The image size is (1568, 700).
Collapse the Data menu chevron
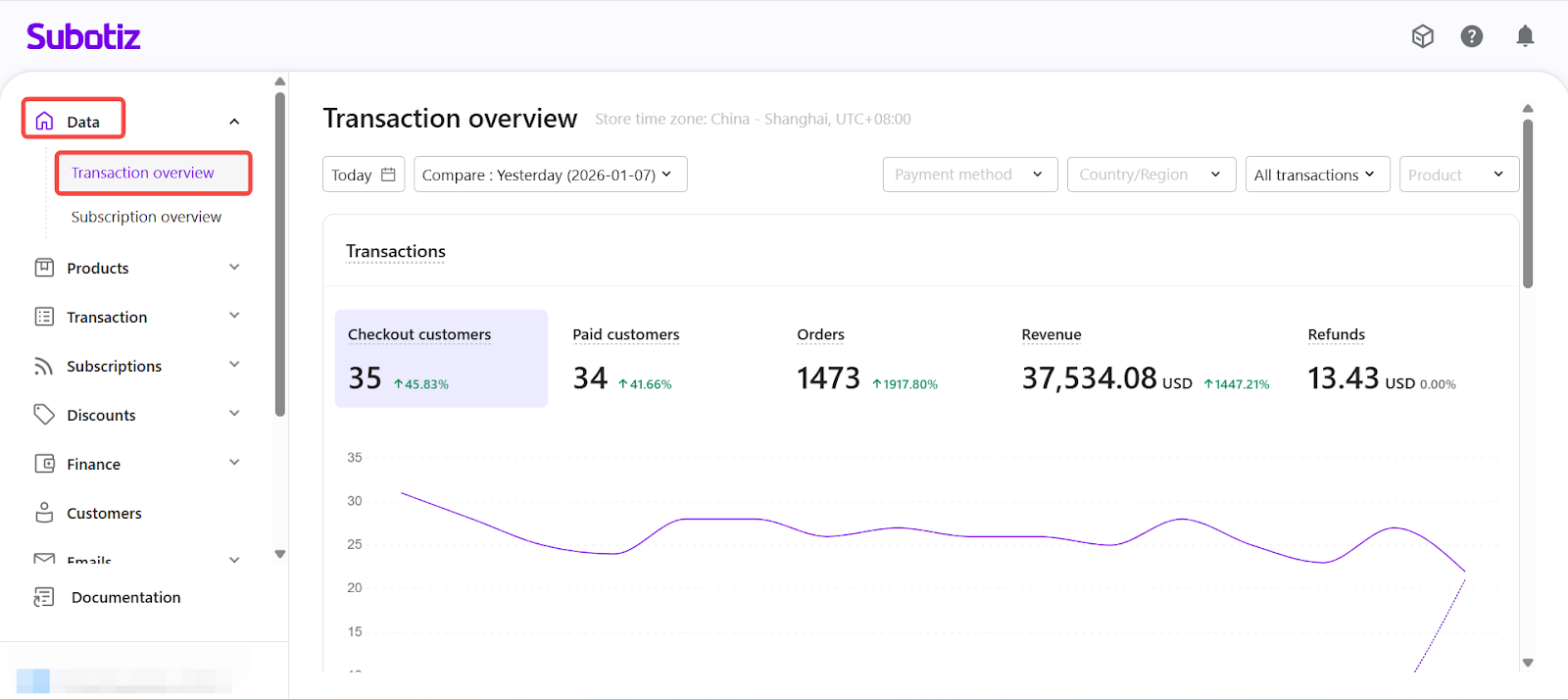(234, 122)
